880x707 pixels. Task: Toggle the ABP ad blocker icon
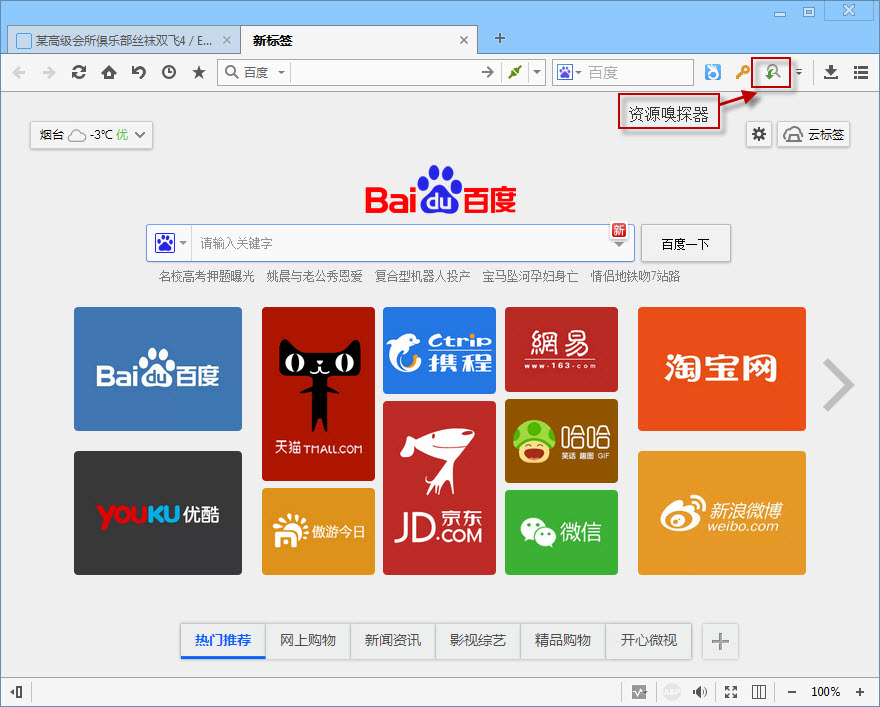tap(672, 692)
